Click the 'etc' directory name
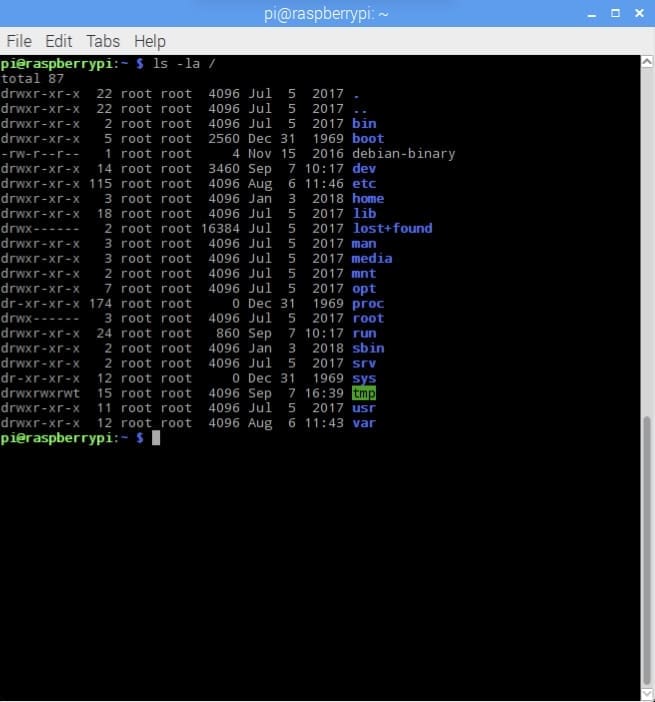The width and height of the screenshot is (655, 702). coord(364,184)
